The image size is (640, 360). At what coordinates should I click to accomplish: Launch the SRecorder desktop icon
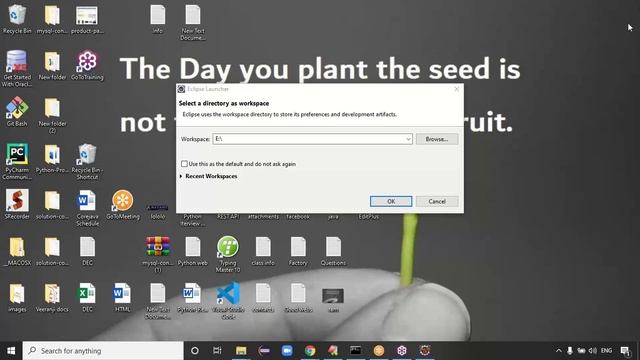17,205
